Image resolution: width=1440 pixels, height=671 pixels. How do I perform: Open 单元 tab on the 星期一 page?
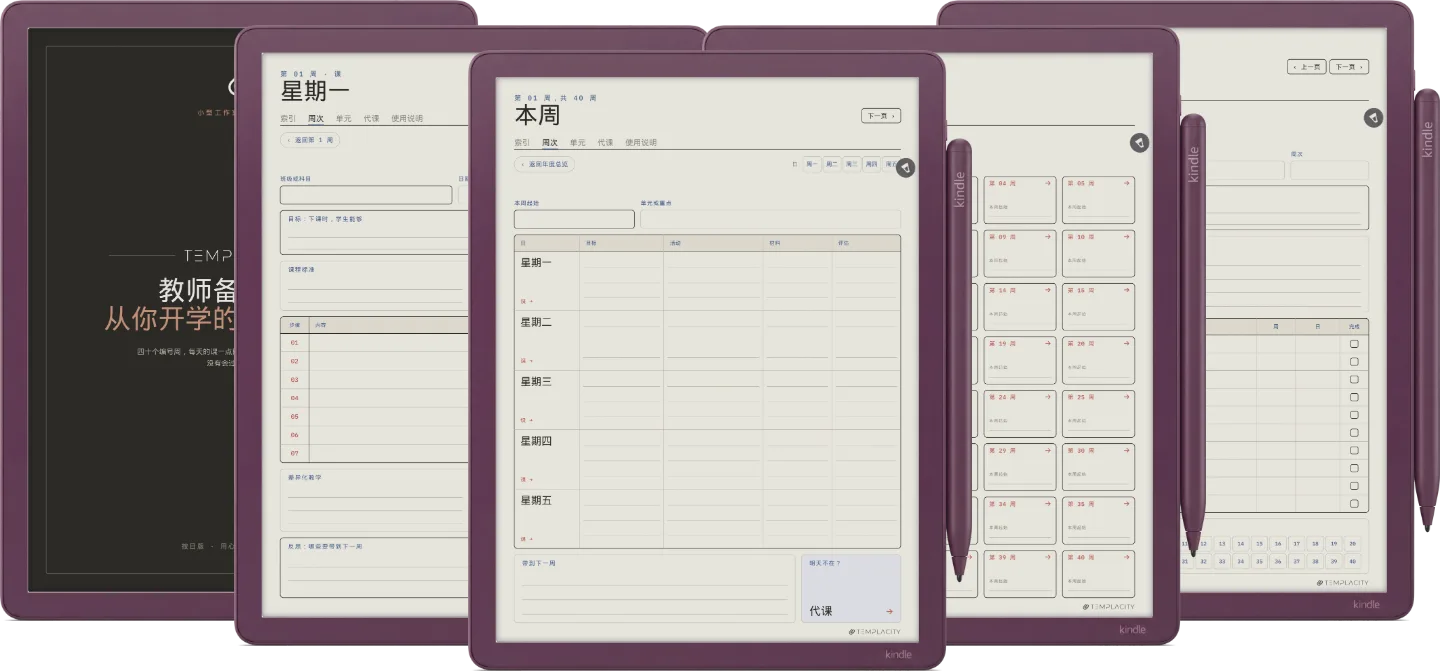click(x=343, y=118)
